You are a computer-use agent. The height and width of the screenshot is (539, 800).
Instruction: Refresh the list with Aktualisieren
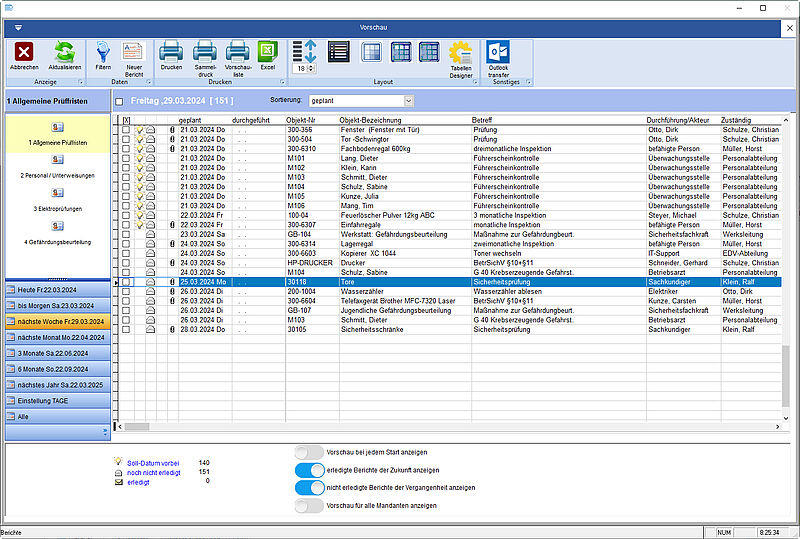pos(65,52)
